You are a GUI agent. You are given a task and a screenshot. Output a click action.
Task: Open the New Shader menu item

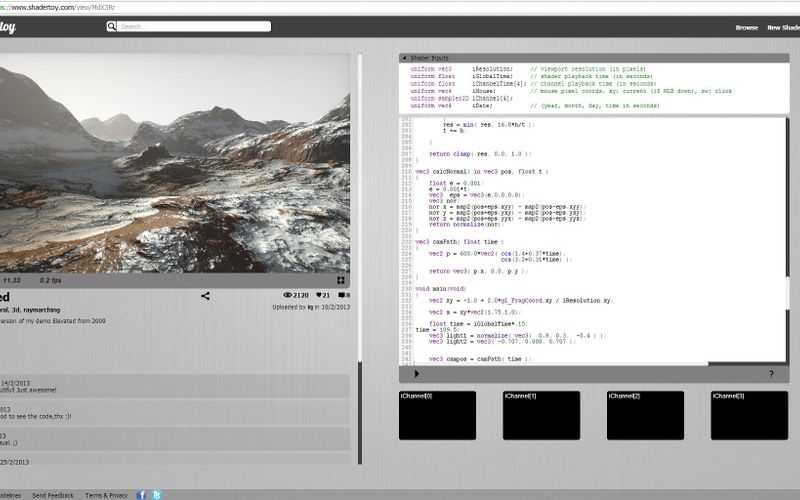[x=783, y=27]
